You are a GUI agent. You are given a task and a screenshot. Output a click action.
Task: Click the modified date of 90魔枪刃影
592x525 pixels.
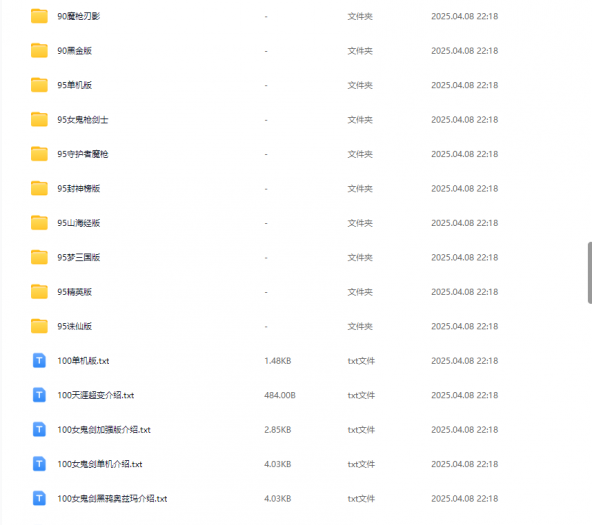tap(464, 16)
